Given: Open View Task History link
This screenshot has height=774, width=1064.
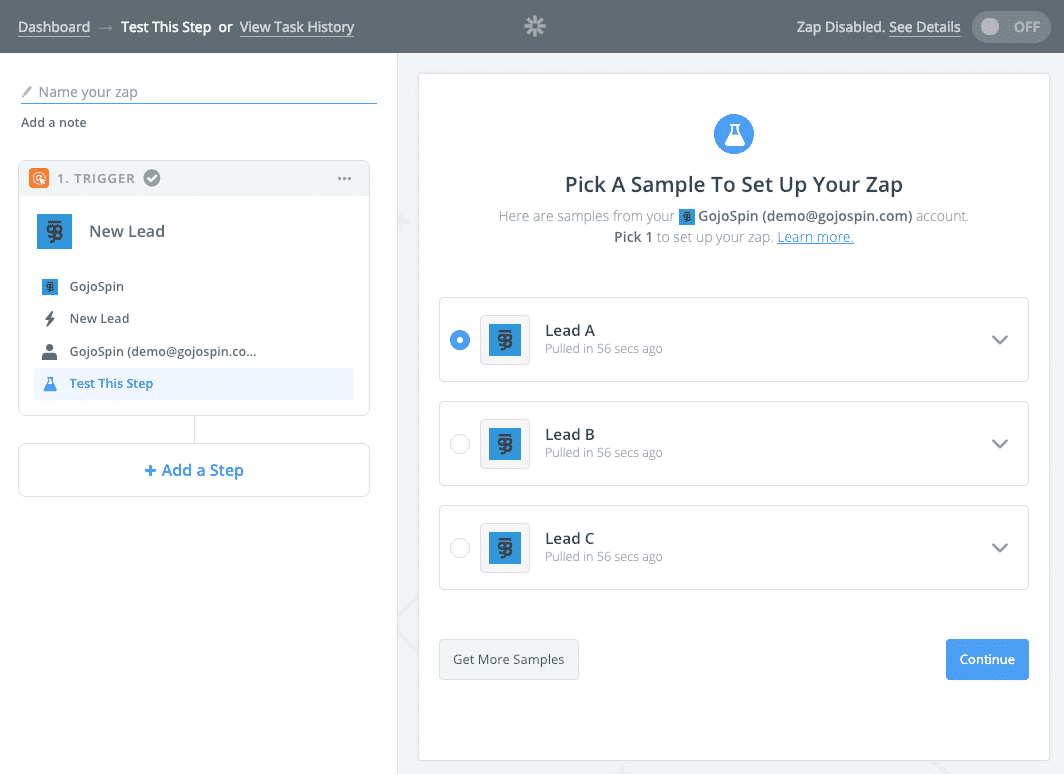Looking at the screenshot, I should click(x=297, y=27).
